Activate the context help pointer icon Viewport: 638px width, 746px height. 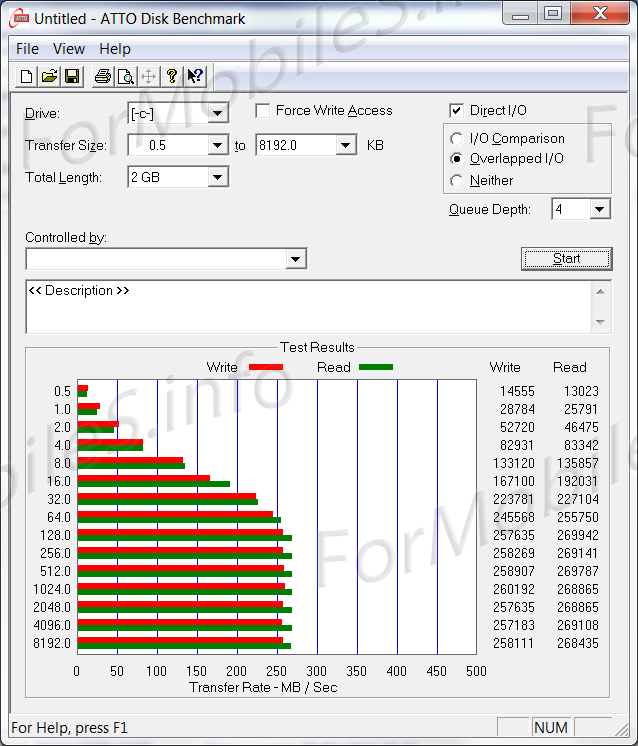tap(195, 76)
